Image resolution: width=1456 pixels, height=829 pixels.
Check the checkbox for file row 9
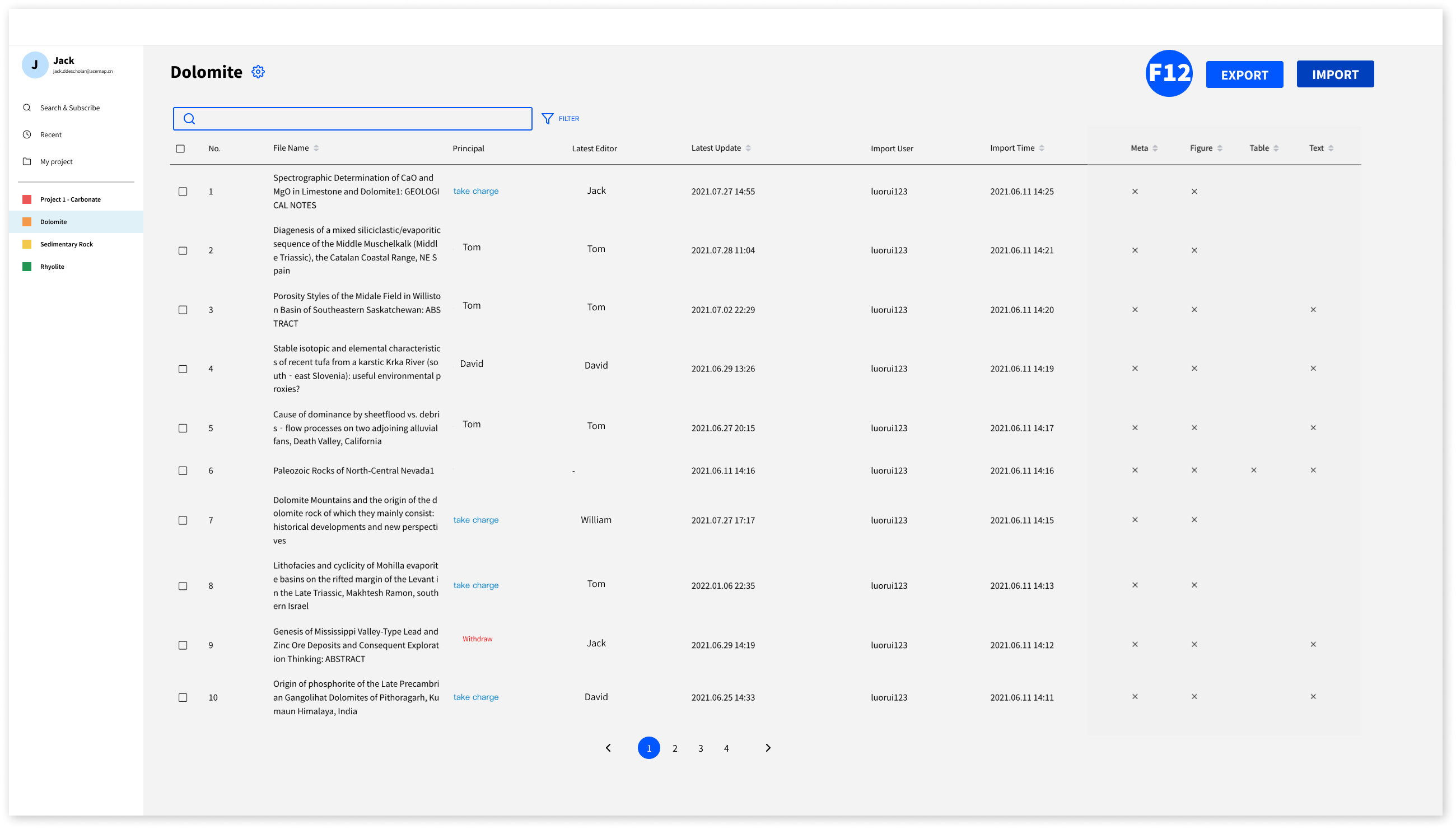coord(183,645)
